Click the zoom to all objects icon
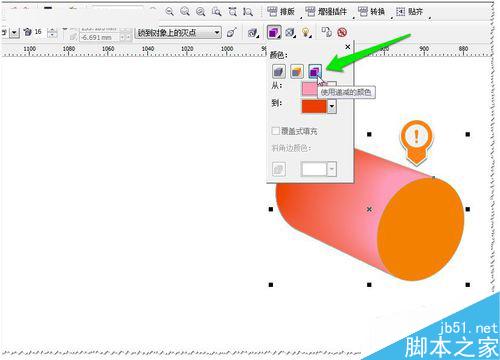500x360 pixels. pos(232,12)
